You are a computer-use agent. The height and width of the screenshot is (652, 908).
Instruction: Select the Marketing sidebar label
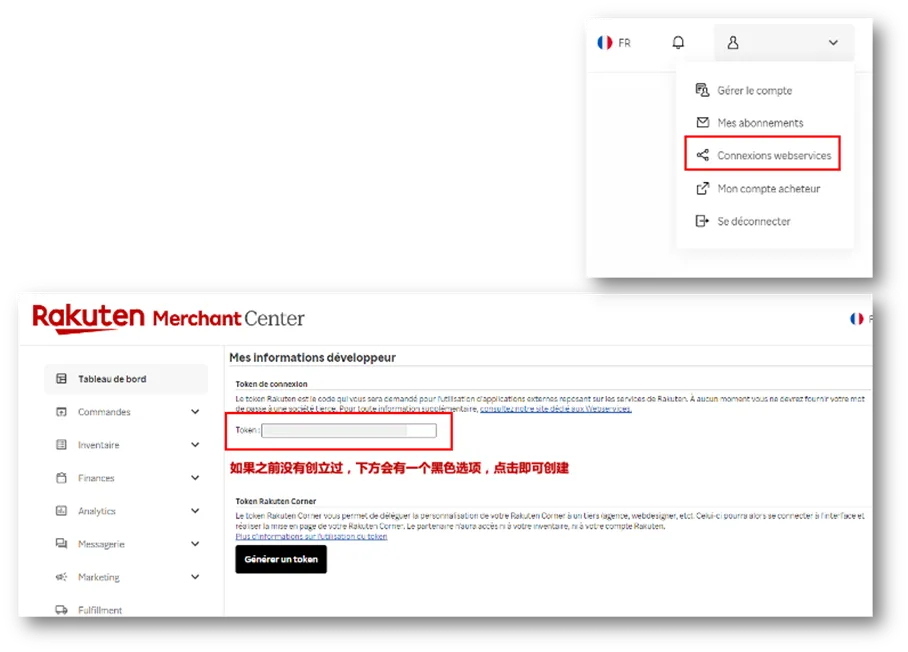point(98,577)
